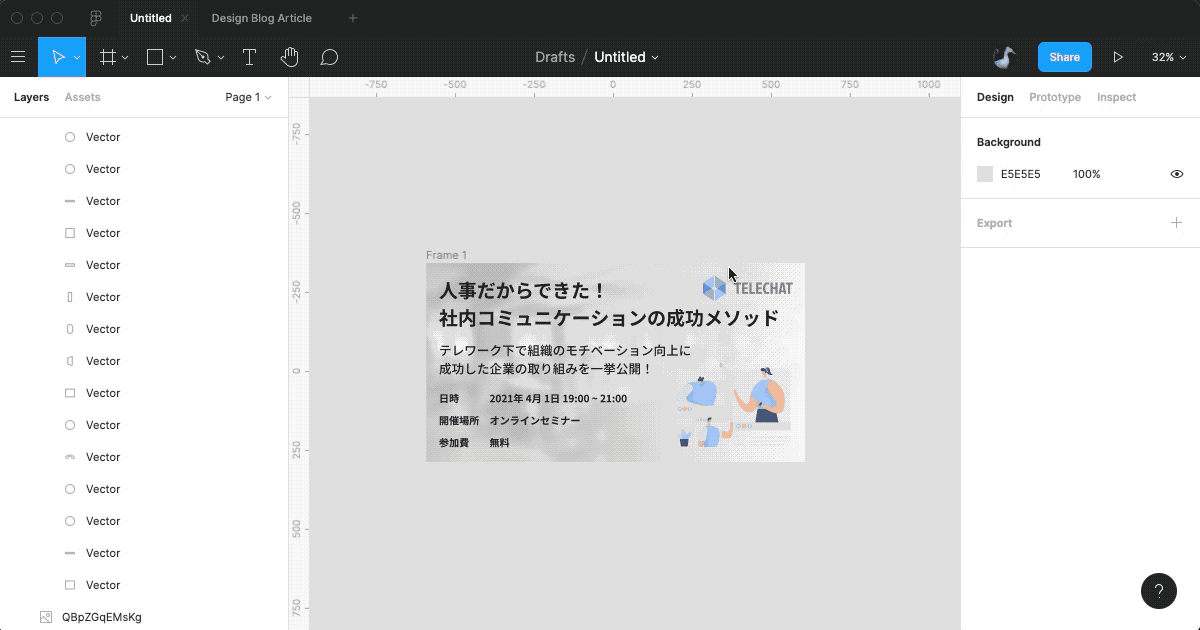The width and height of the screenshot is (1200, 630).
Task: Select the Hand tool
Action: coord(290,57)
